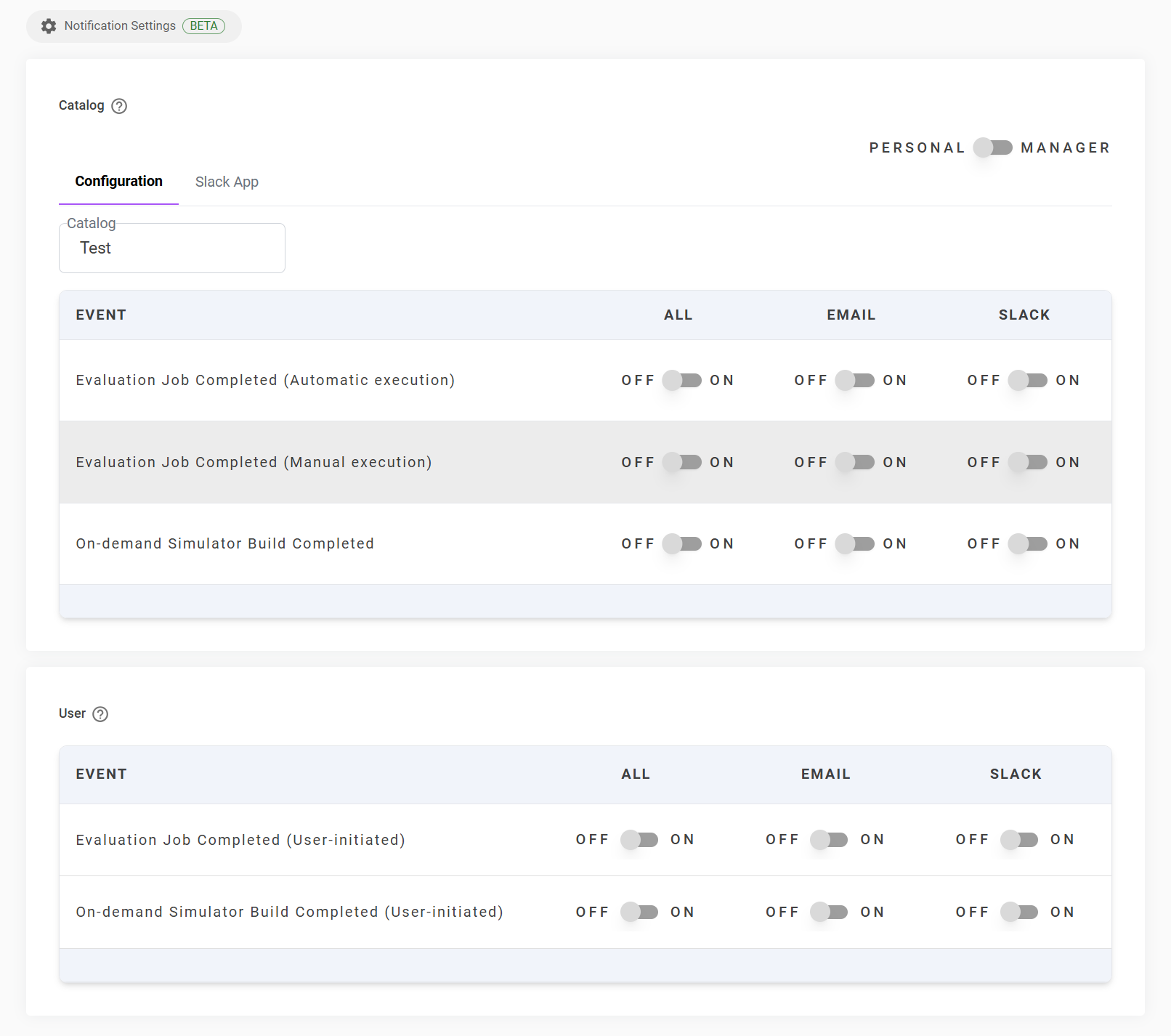Viewport: 1171px width, 1036px height.
Task: Click the Notification Settings gear icon
Action: click(49, 26)
